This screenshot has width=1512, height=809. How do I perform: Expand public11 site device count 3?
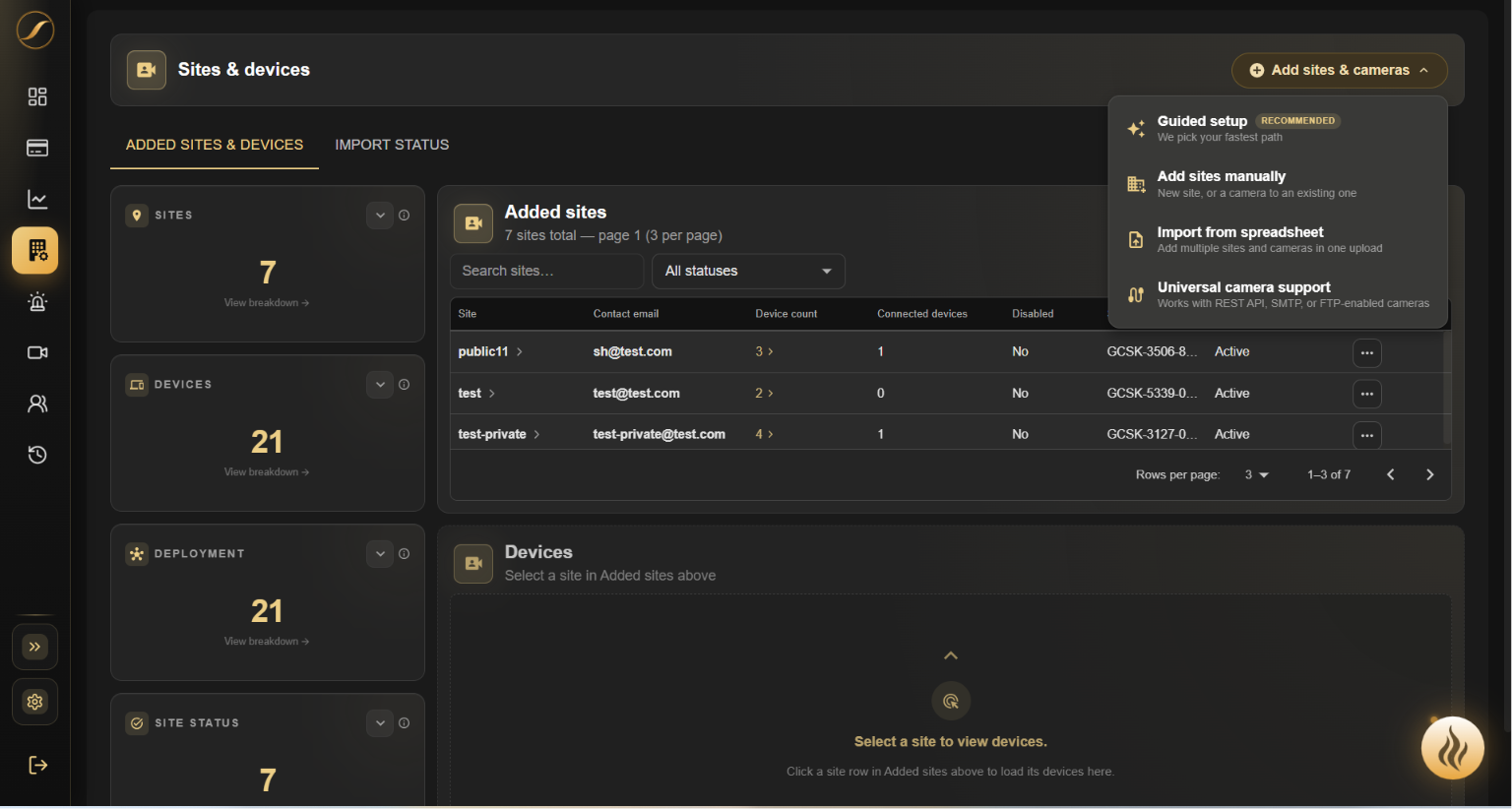point(764,351)
